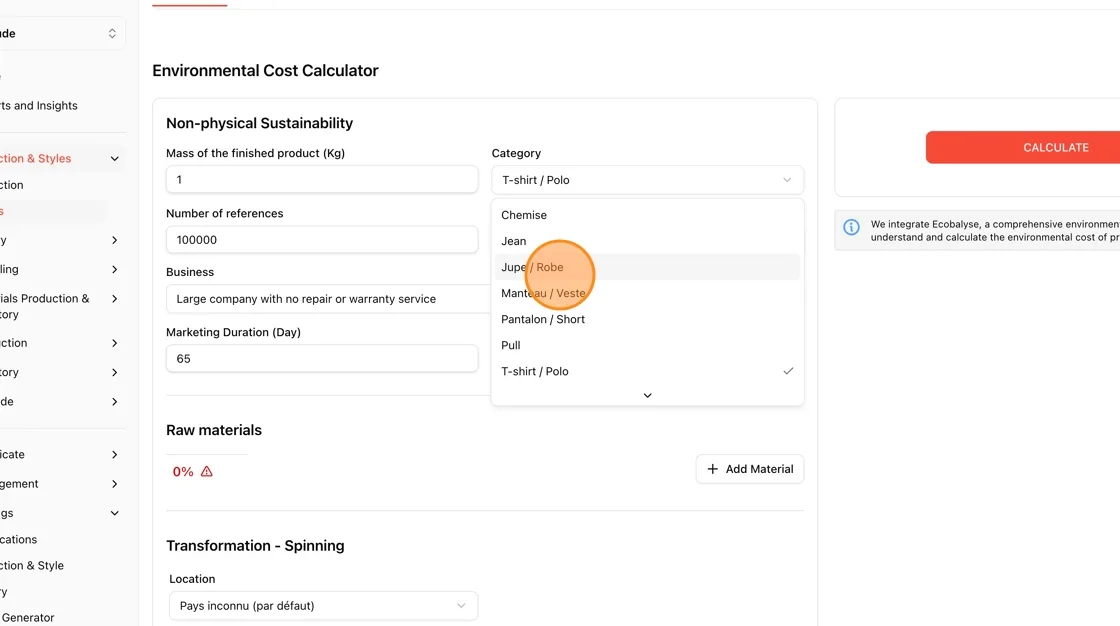Screen dimensions: 1120x626
Task: Open the Business dropdown
Action: [329, 299]
